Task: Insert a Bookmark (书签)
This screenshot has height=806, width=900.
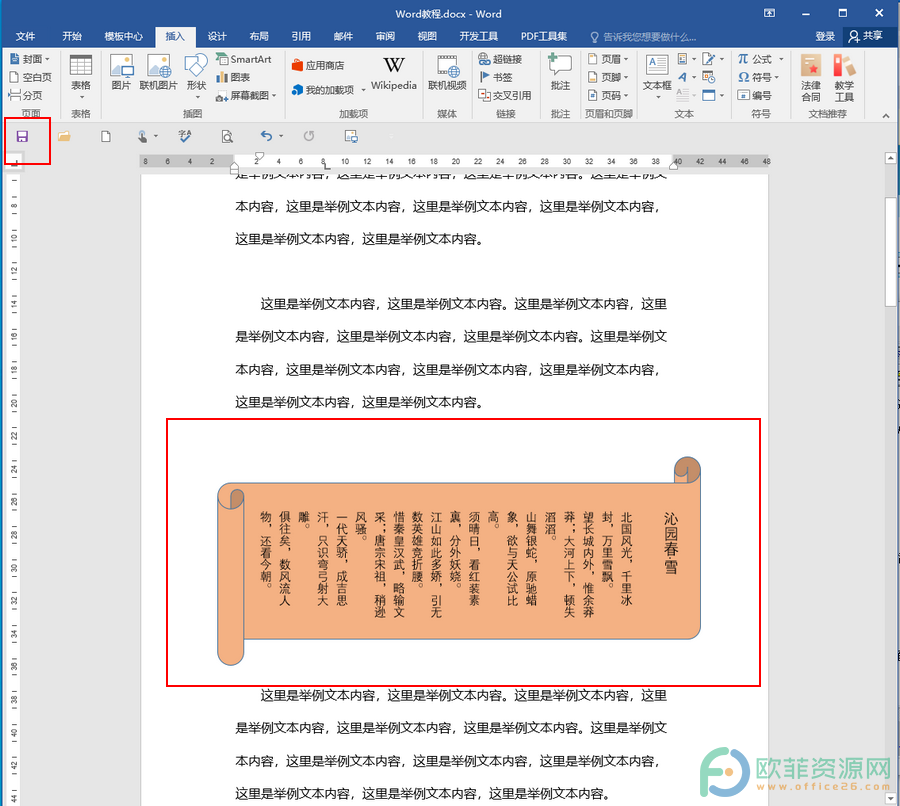Action: click(x=495, y=77)
